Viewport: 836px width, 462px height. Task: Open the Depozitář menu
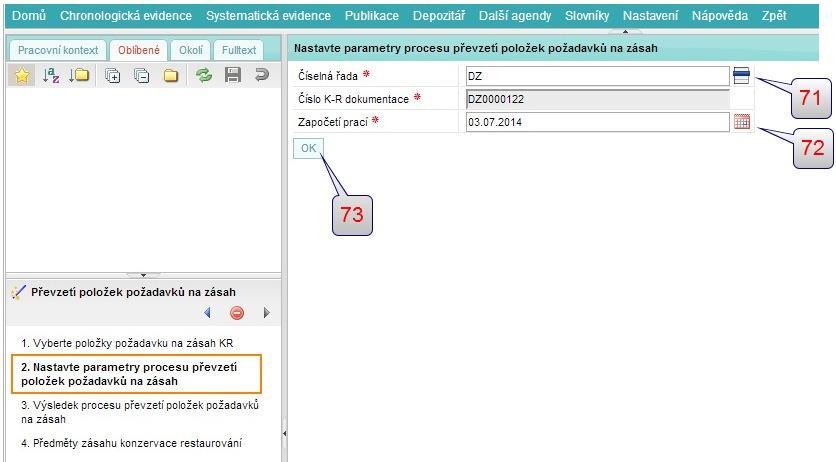439,15
